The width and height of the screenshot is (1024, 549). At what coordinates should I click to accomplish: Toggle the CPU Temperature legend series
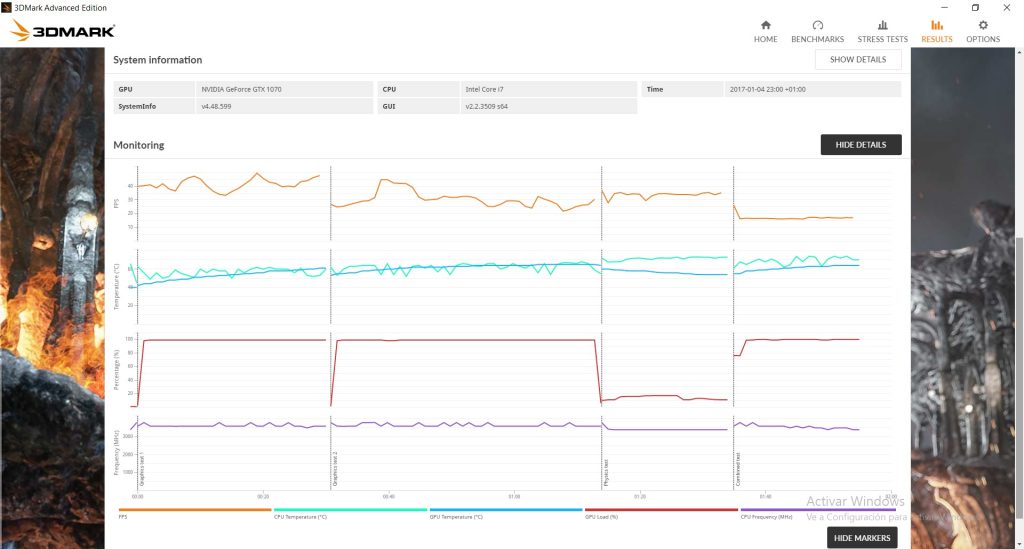pyautogui.click(x=350, y=513)
